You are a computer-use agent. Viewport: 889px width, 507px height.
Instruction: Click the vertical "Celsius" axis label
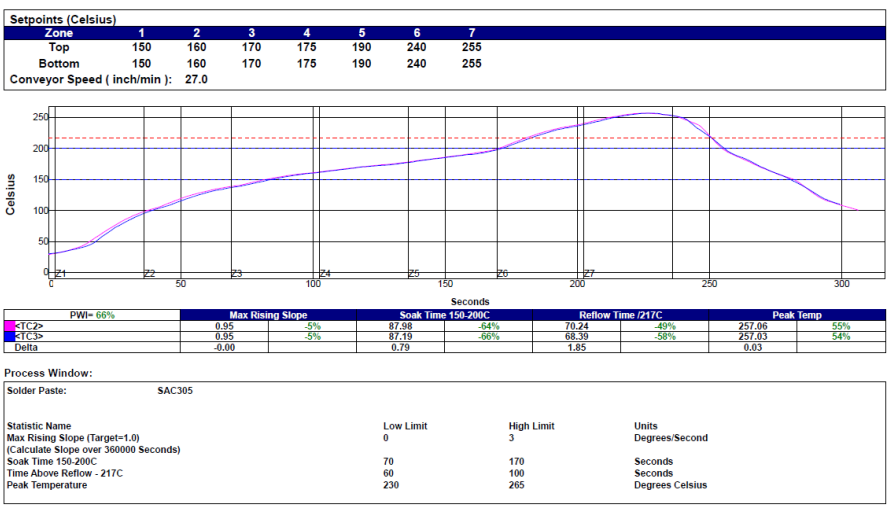10,195
